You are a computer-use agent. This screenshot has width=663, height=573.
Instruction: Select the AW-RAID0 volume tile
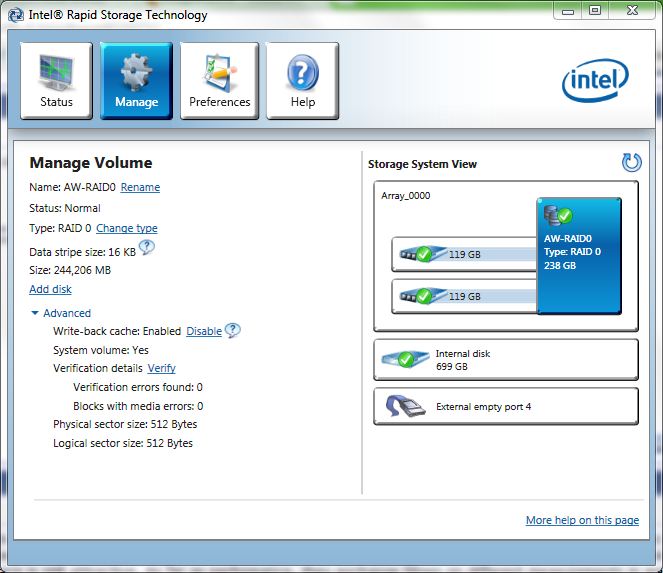579,256
